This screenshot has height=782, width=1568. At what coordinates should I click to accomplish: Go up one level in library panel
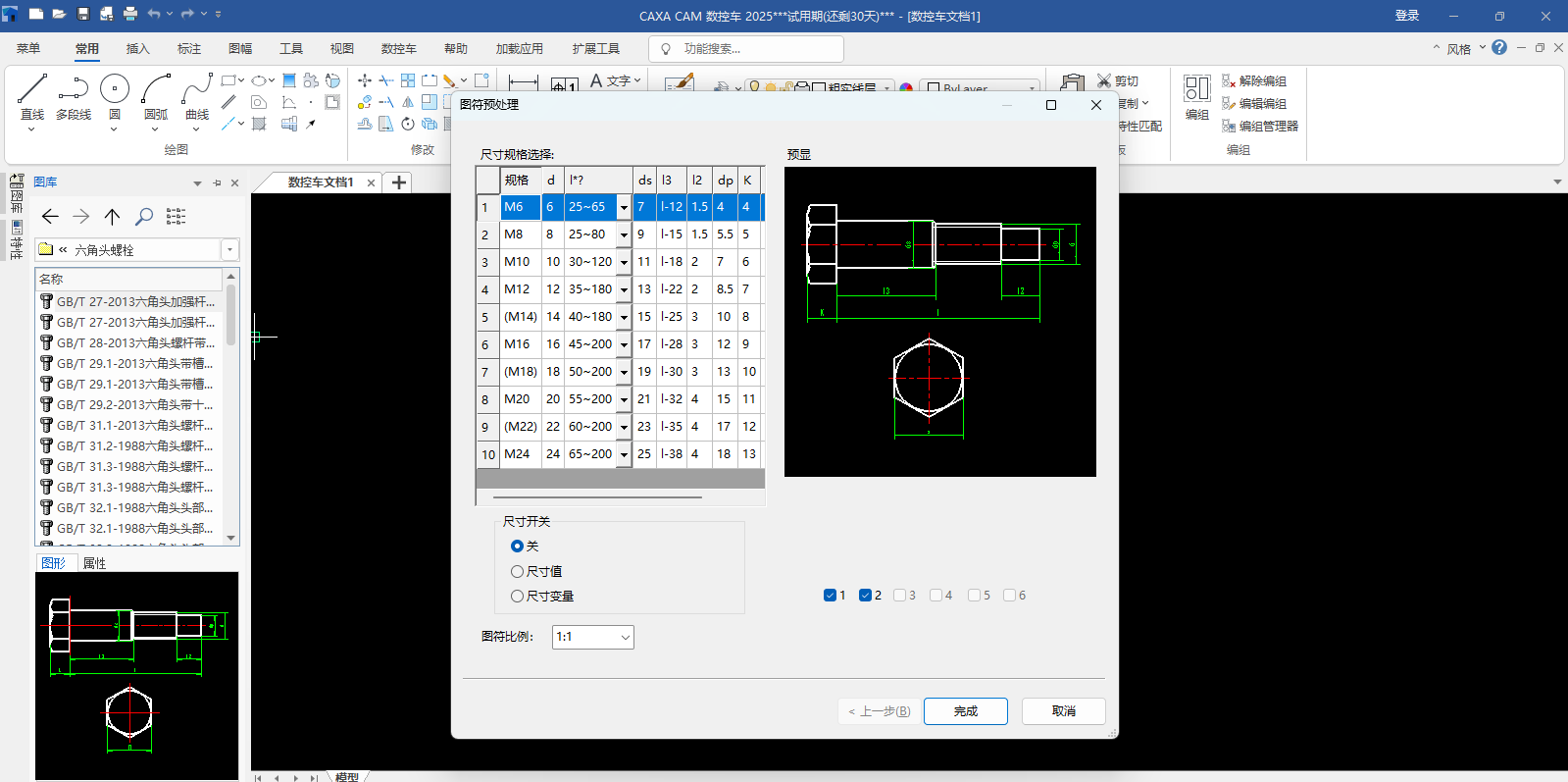pyautogui.click(x=113, y=217)
